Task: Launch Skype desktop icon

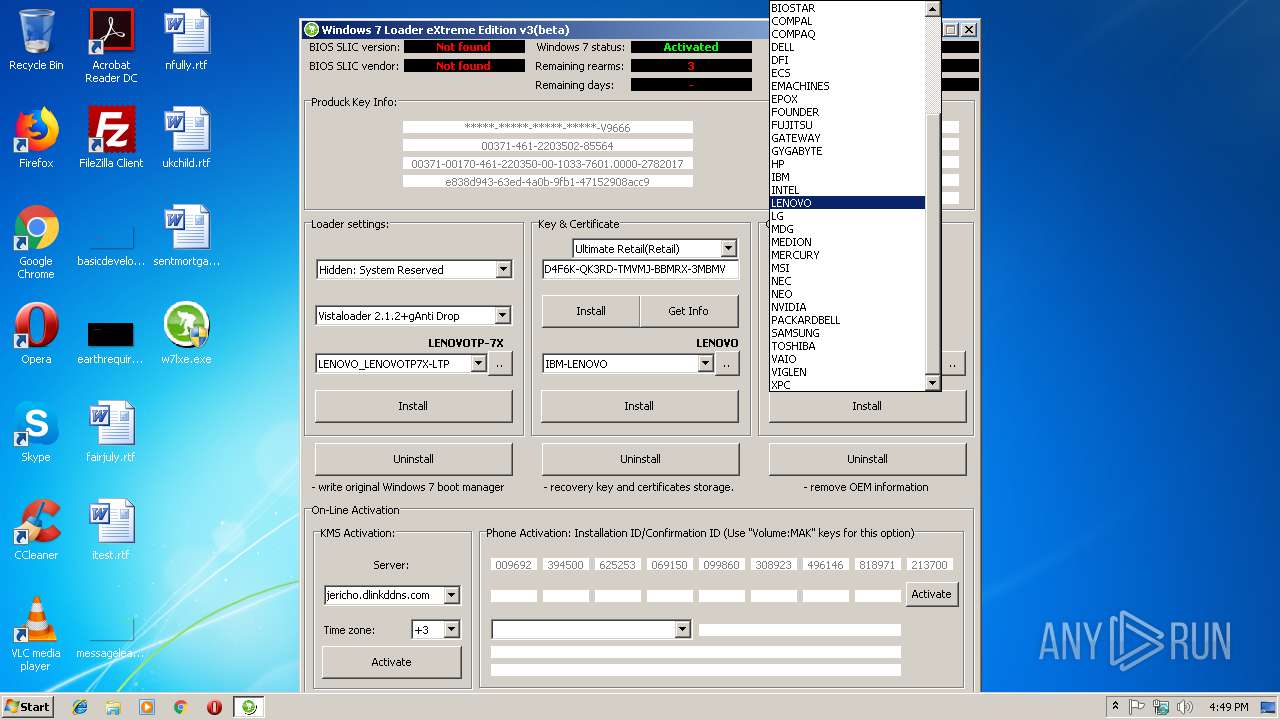Action: pyautogui.click(x=36, y=433)
